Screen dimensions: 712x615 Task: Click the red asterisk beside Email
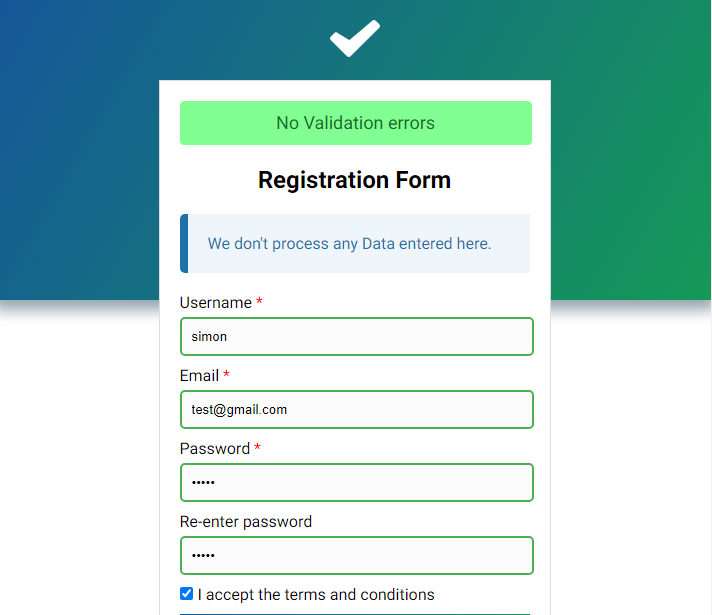tap(226, 375)
